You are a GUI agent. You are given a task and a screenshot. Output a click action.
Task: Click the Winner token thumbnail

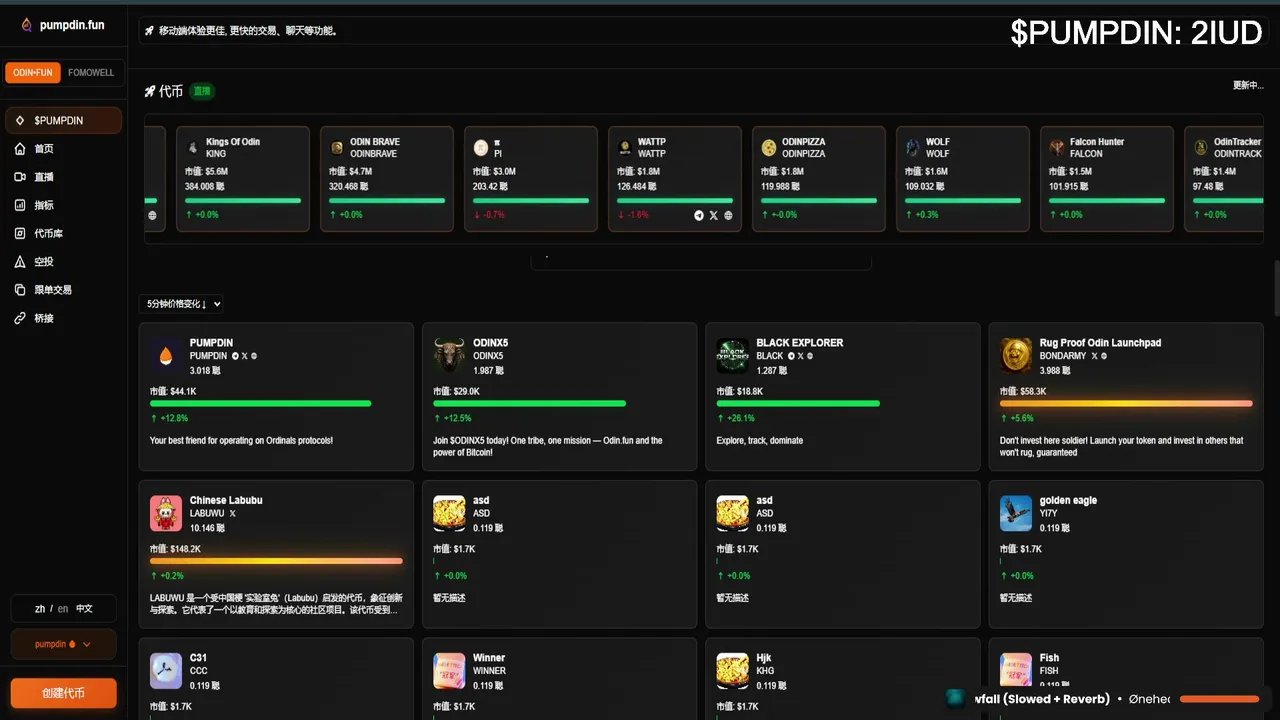(449, 671)
